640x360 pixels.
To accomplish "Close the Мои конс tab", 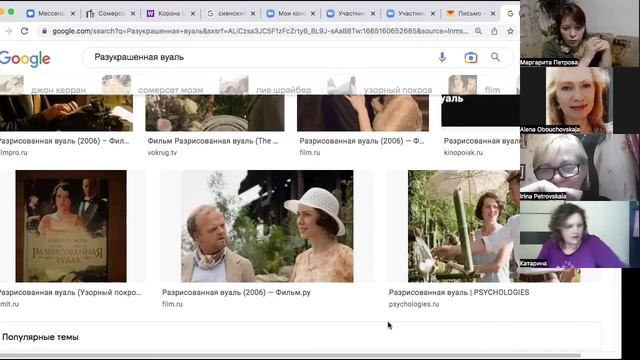I will pos(313,13).
